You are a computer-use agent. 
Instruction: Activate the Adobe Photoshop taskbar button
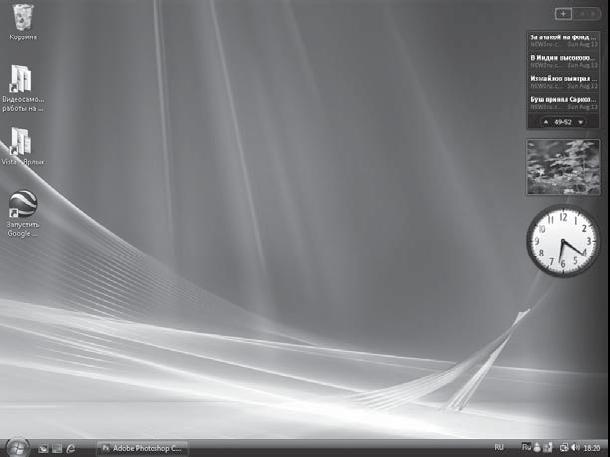pos(142,448)
